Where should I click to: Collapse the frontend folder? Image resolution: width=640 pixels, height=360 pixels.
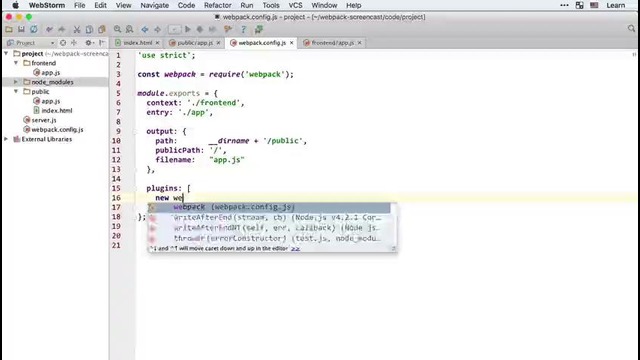point(16,63)
